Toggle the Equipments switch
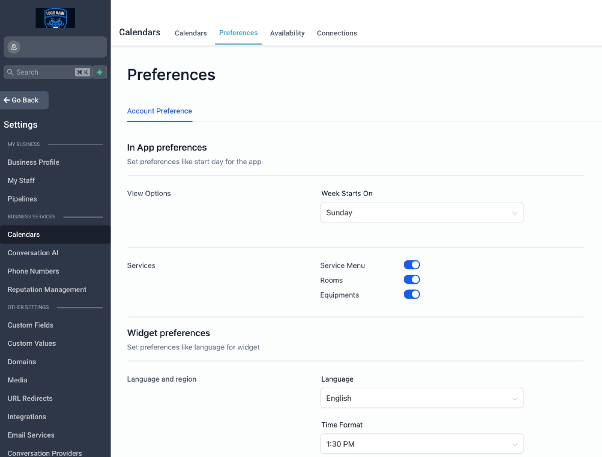Viewport: 602px width, 457px height. click(412, 295)
